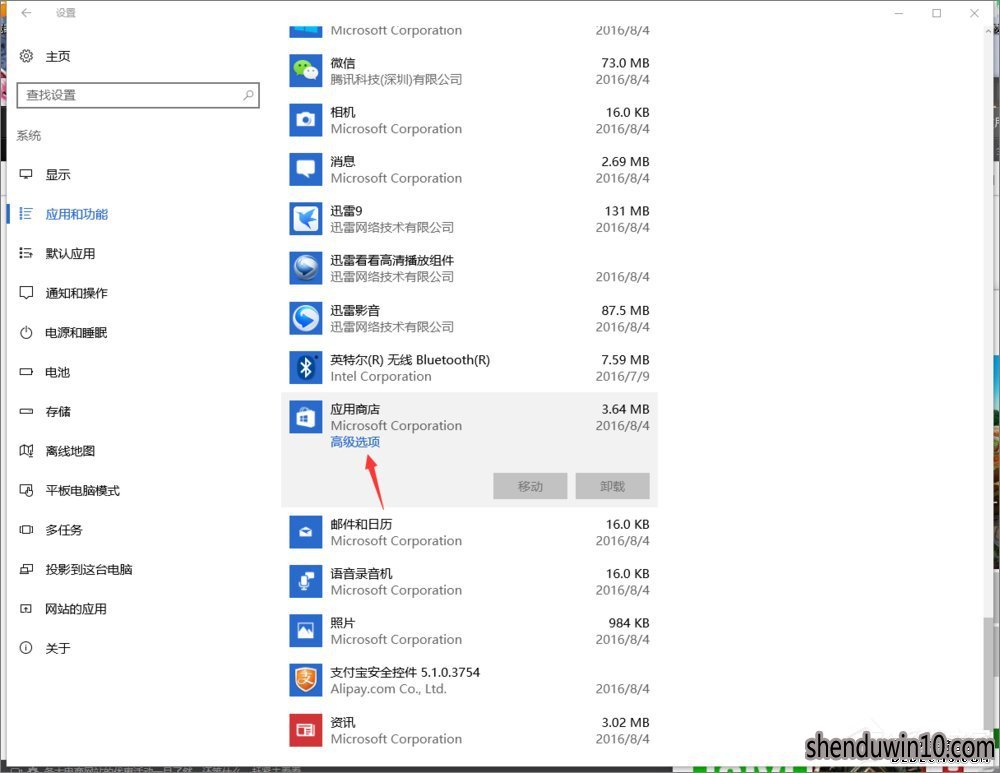Click the 卸载 uninstall button
Screen dimensions: 1000x773
(612, 486)
